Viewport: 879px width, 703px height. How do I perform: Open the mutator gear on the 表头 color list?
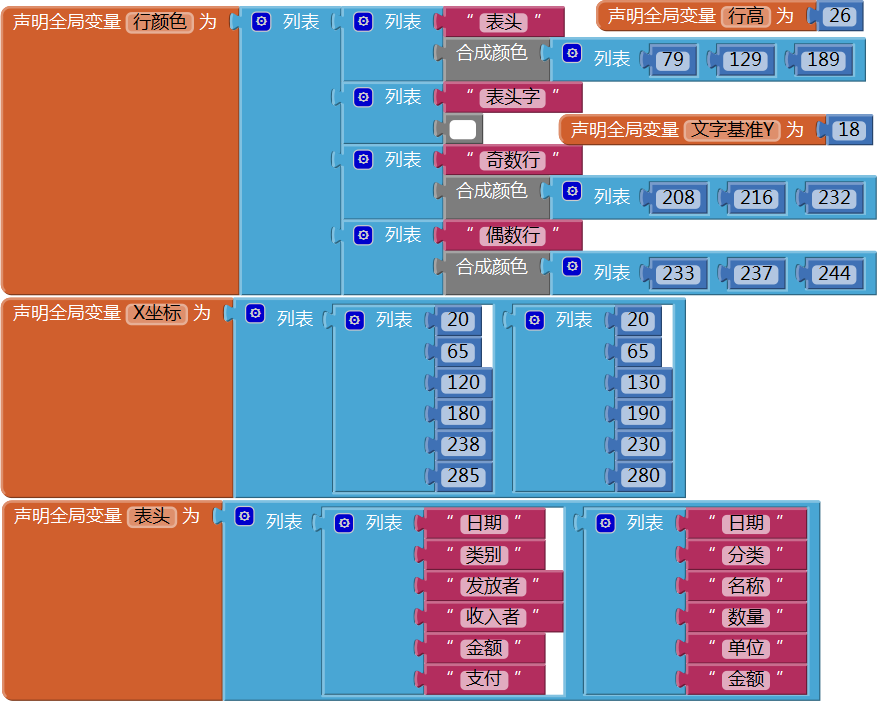(x=363, y=22)
